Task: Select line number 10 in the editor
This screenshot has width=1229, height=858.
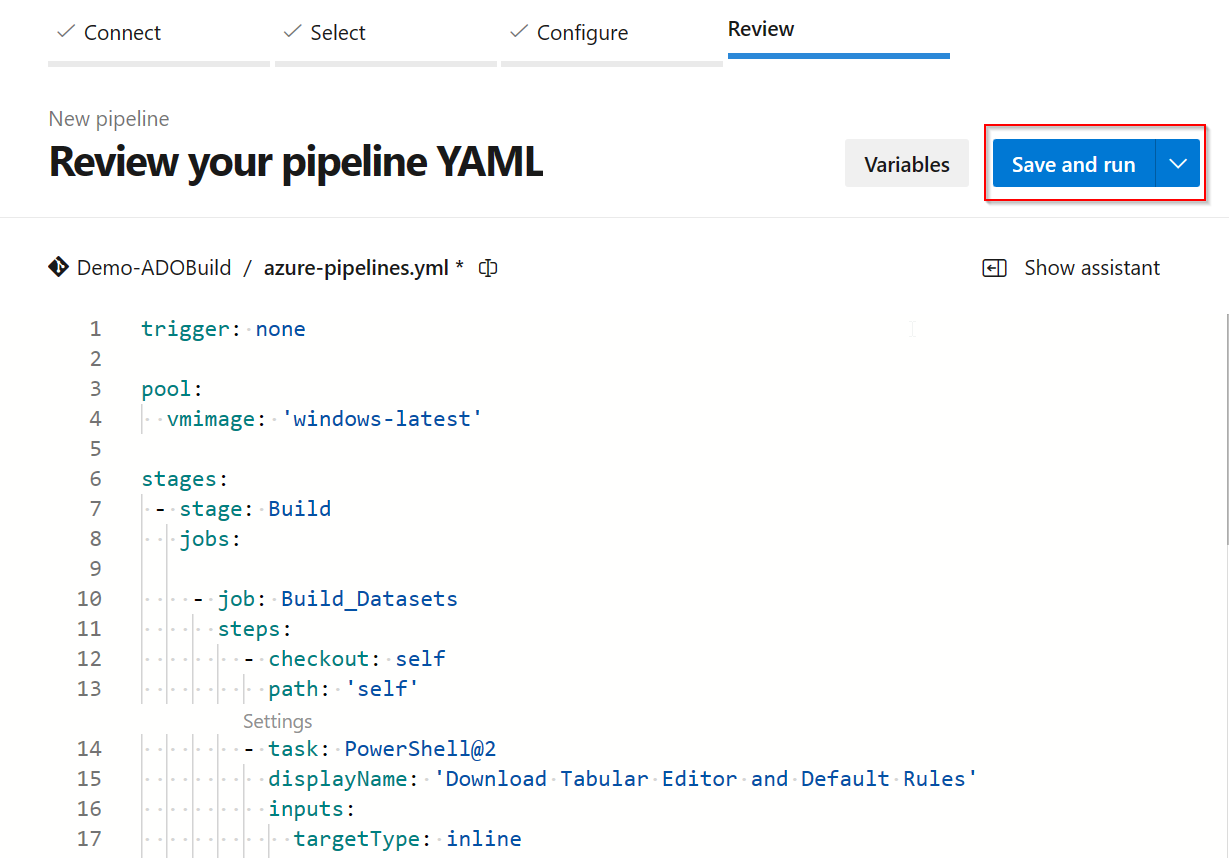Action: pyautogui.click(x=89, y=598)
